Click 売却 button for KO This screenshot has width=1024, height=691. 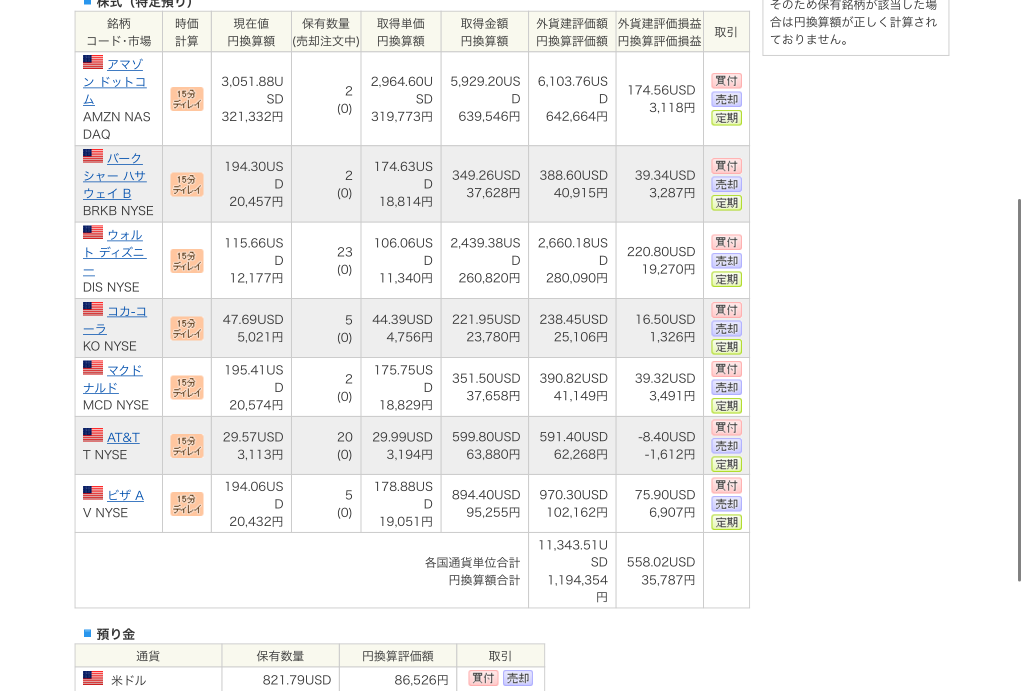tap(726, 329)
